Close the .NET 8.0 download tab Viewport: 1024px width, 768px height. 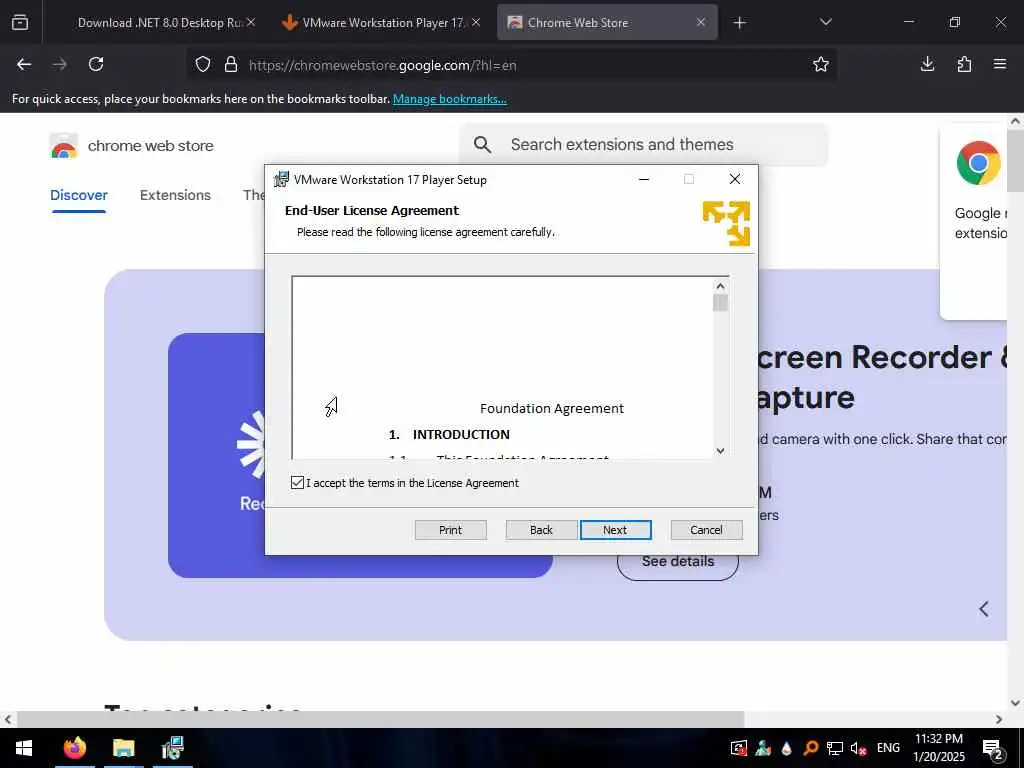(x=251, y=23)
